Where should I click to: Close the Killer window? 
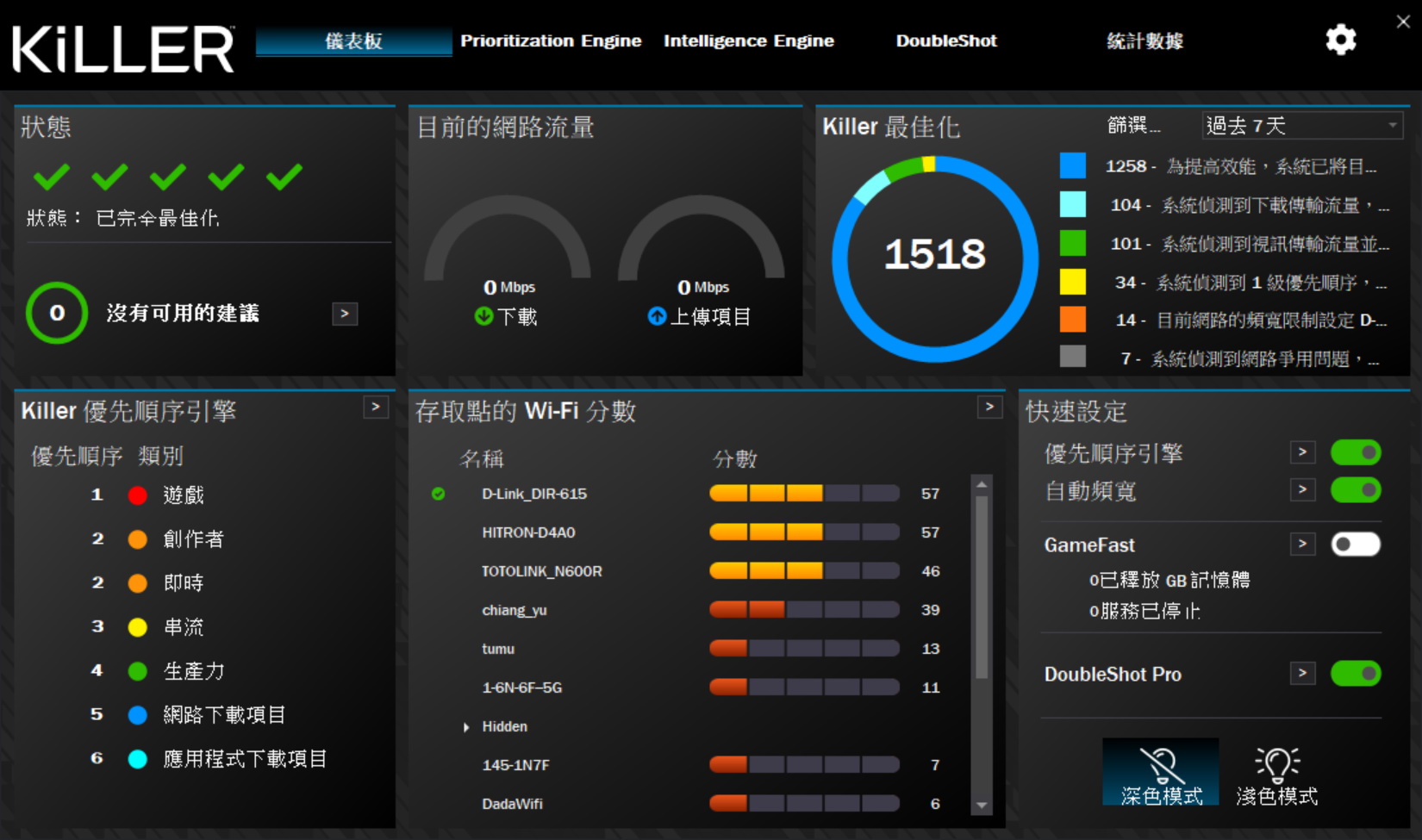click(1403, 22)
